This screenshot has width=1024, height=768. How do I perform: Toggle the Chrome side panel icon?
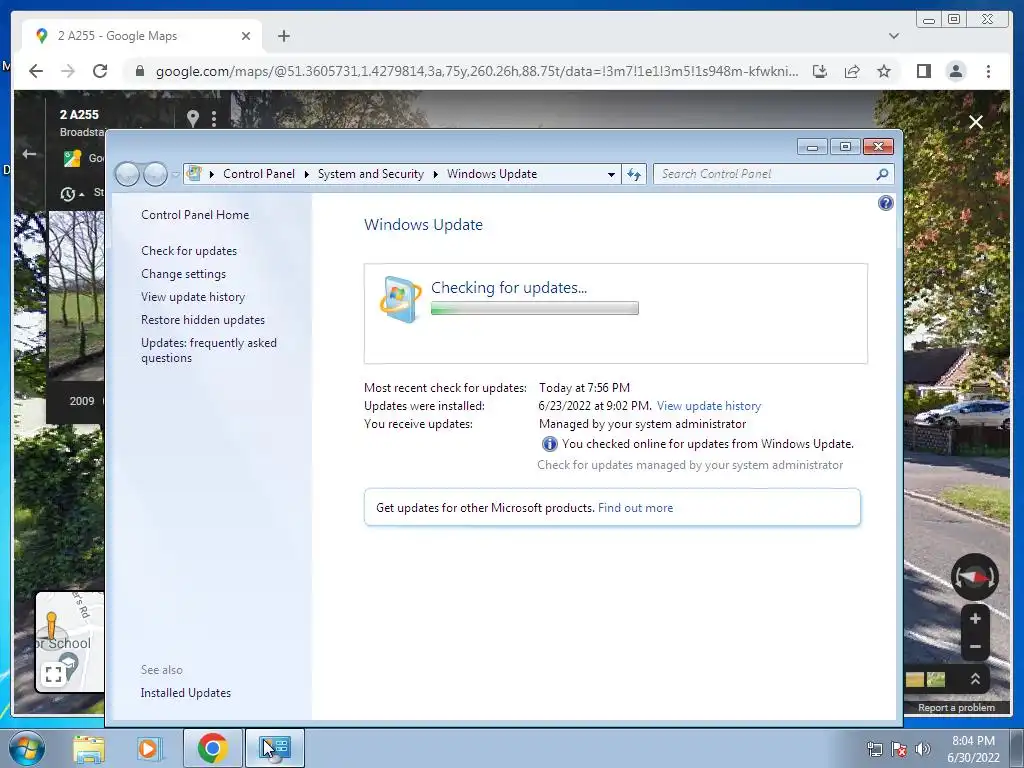(923, 71)
